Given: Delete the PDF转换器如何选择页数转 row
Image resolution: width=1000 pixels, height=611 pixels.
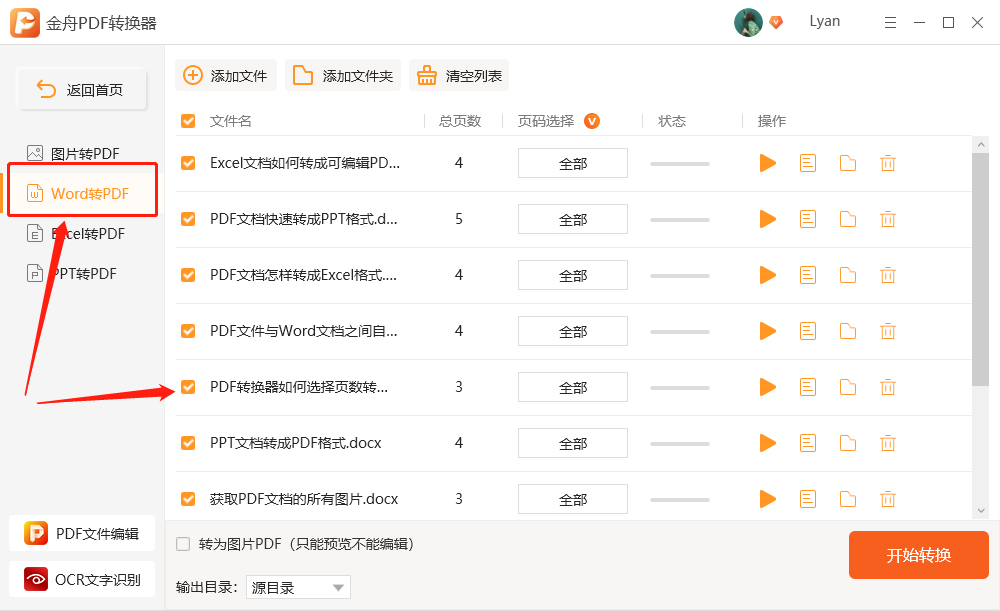Looking at the screenshot, I should click(x=888, y=387).
